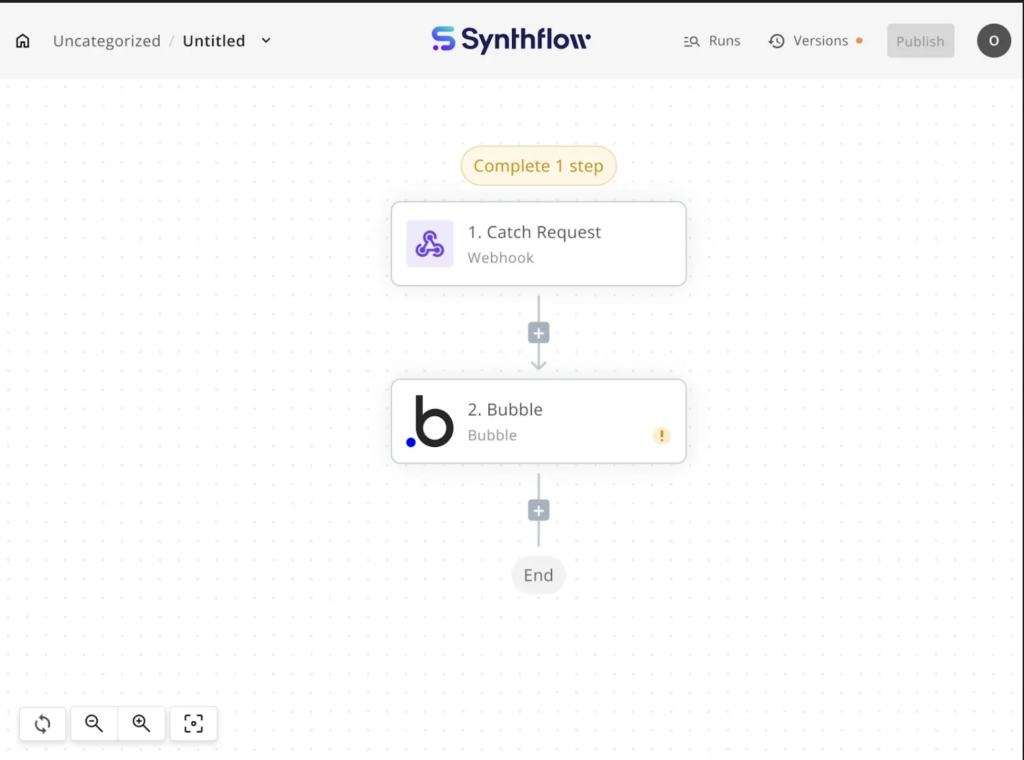The image size is (1024, 760).
Task: Open the Uncategorized folder breadcrumb
Action: 106,40
